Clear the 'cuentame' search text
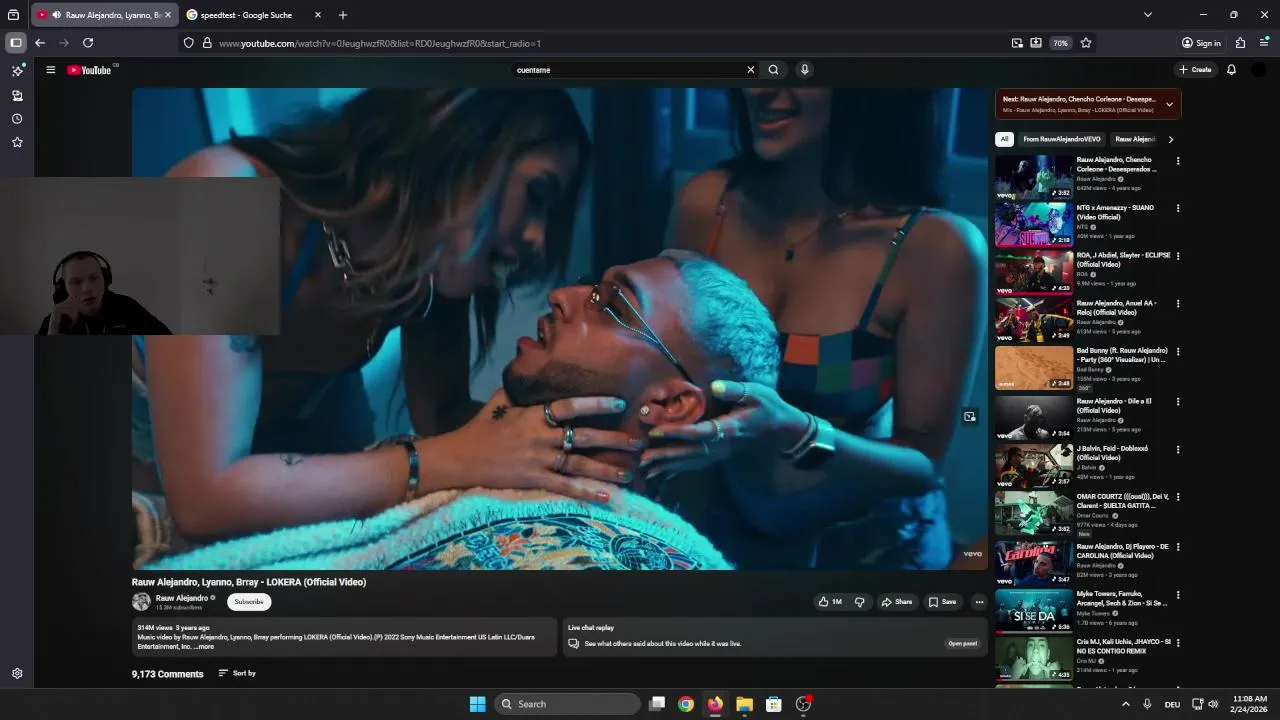Screen dimensions: 1280x720 (x=750, y=70)
